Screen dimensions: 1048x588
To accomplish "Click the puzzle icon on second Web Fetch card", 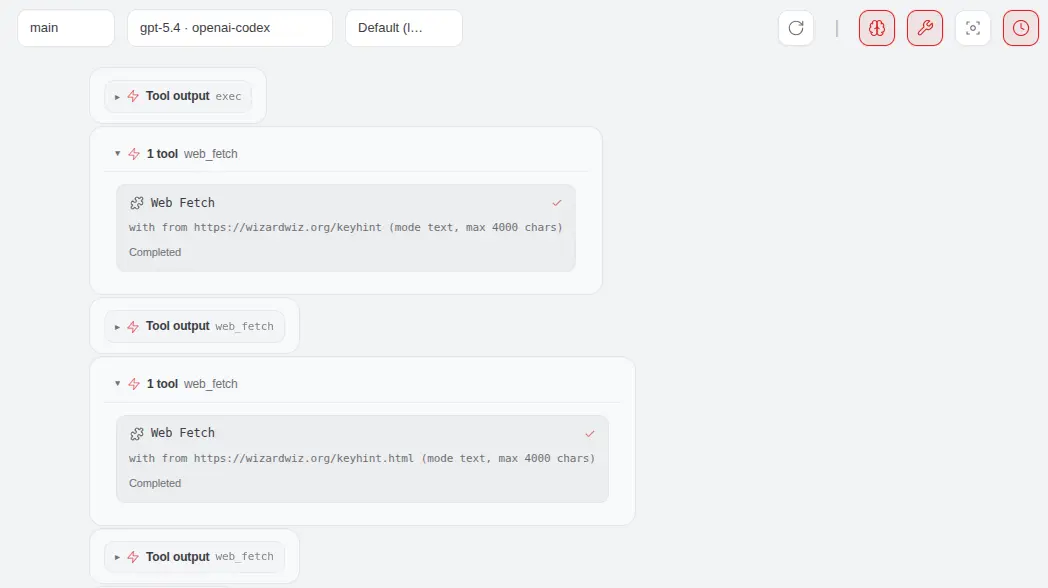I will [137, 433].
